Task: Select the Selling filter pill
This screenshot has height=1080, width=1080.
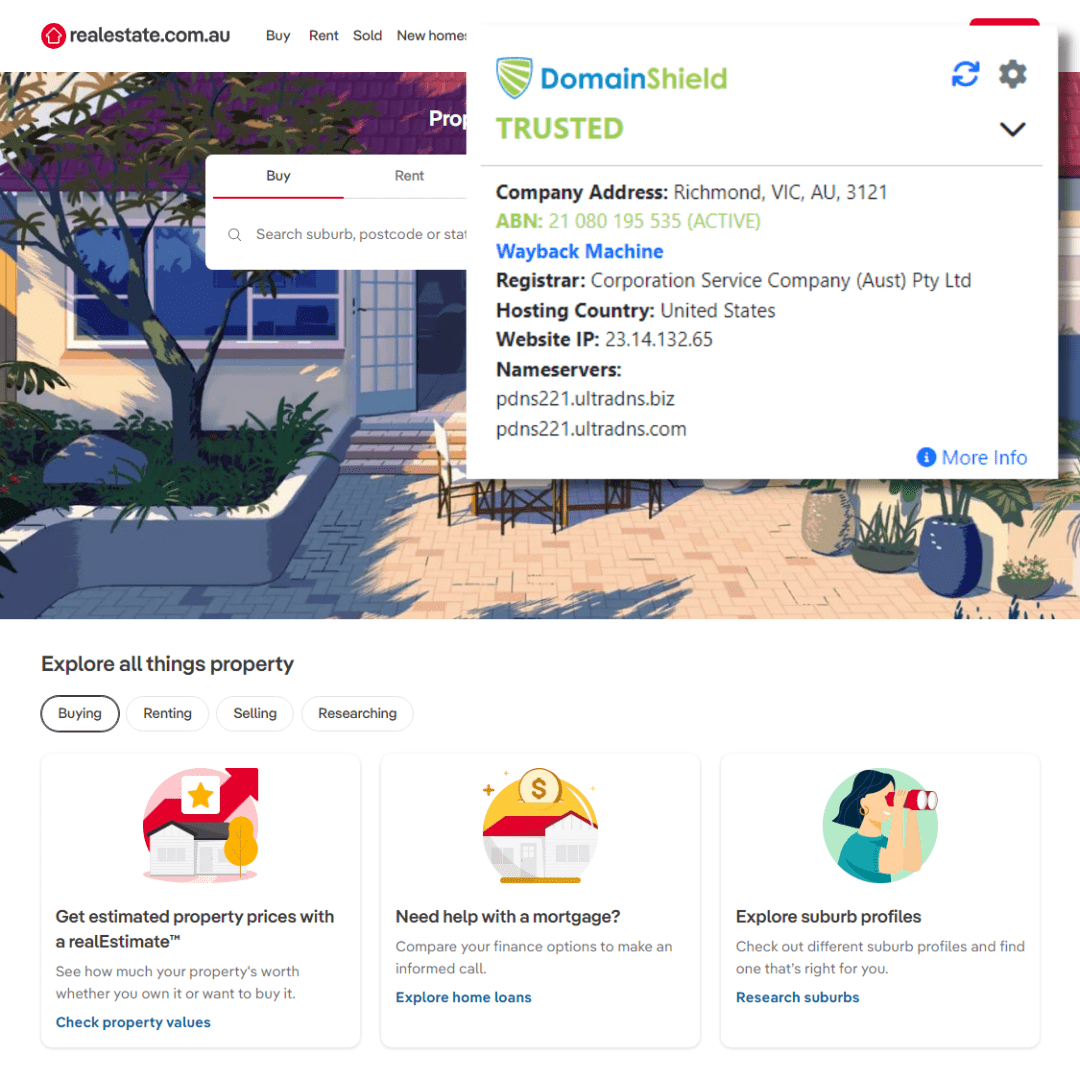Action: [255, 714]
